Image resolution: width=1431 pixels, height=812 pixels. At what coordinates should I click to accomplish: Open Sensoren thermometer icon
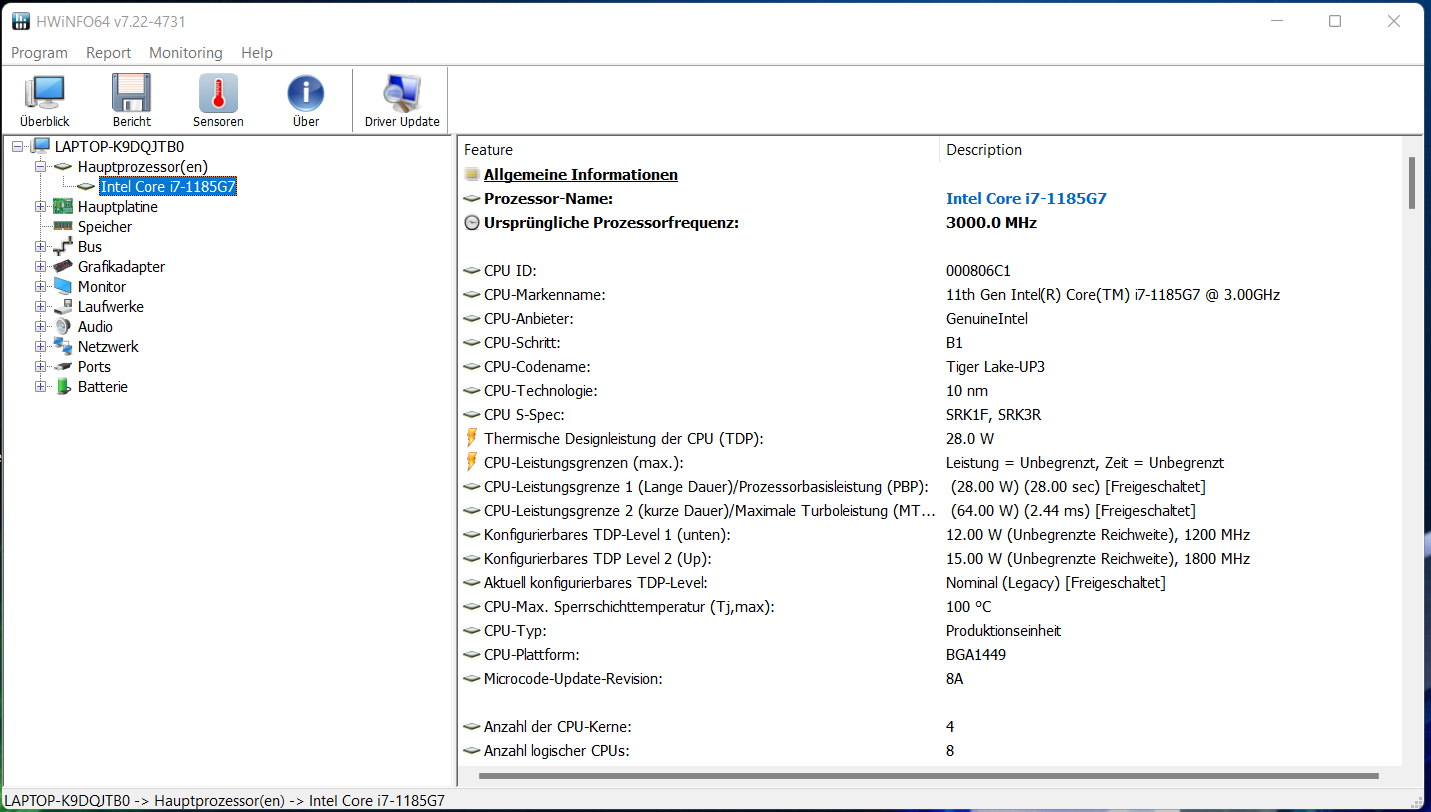tap(218, 93)
